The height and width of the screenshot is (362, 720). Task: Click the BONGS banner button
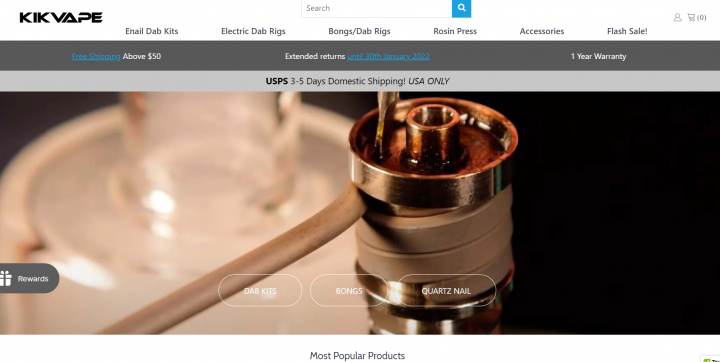(x=349, y=290)
